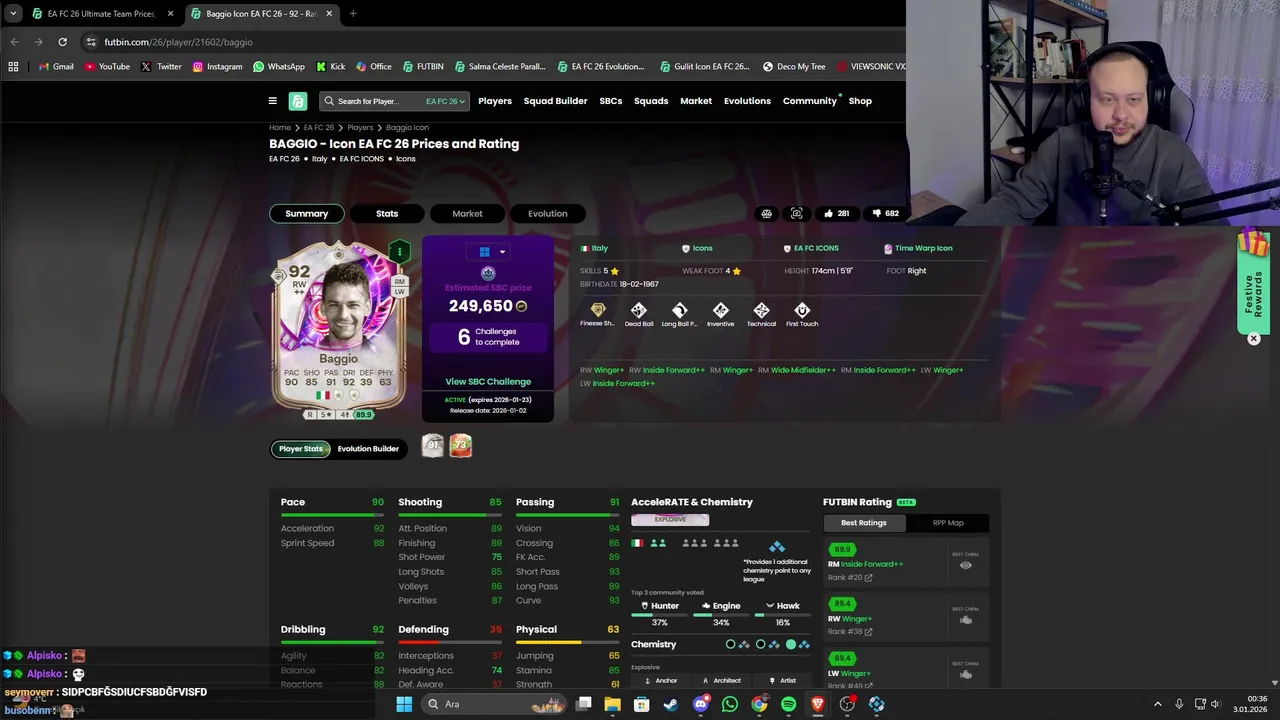Image resolution: width=1280 pixels, height=720 pixels.
Task: Click the Windows Start button
Action: point(404,704)
